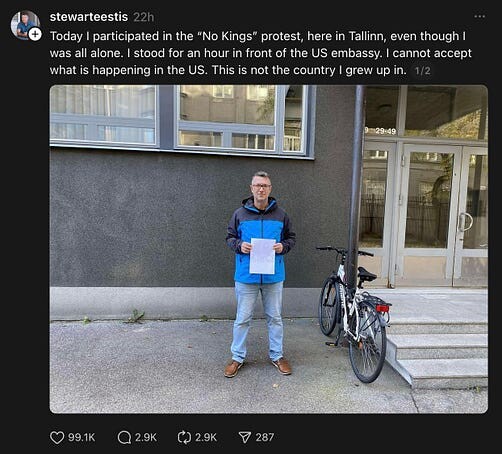Open the 1/2 thread part indicator

coord(422,71)
